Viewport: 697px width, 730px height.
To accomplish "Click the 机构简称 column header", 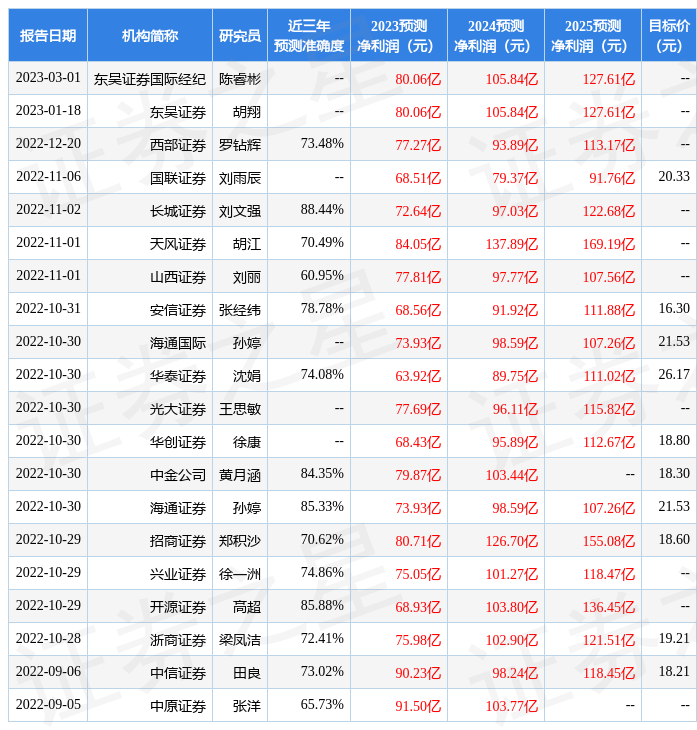I will (149, 35).
